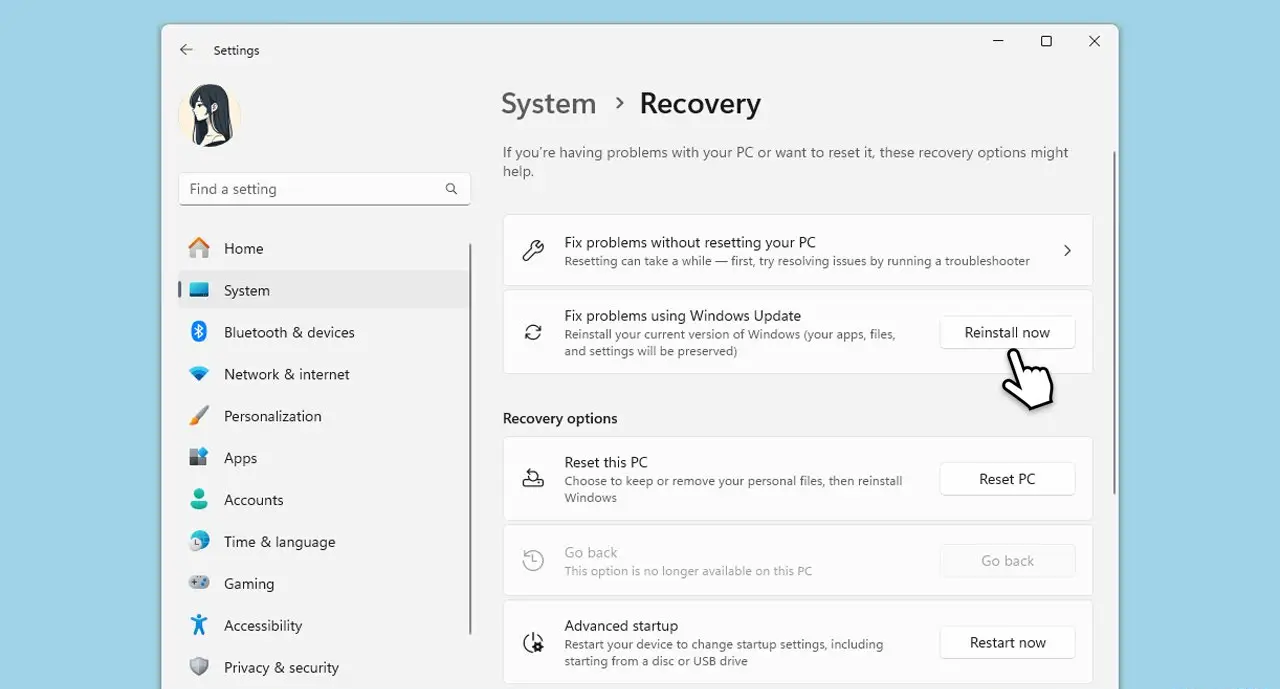1280x689 pixels.
Task: Open Privacy & security label
Action: click(x=281, y=668)
